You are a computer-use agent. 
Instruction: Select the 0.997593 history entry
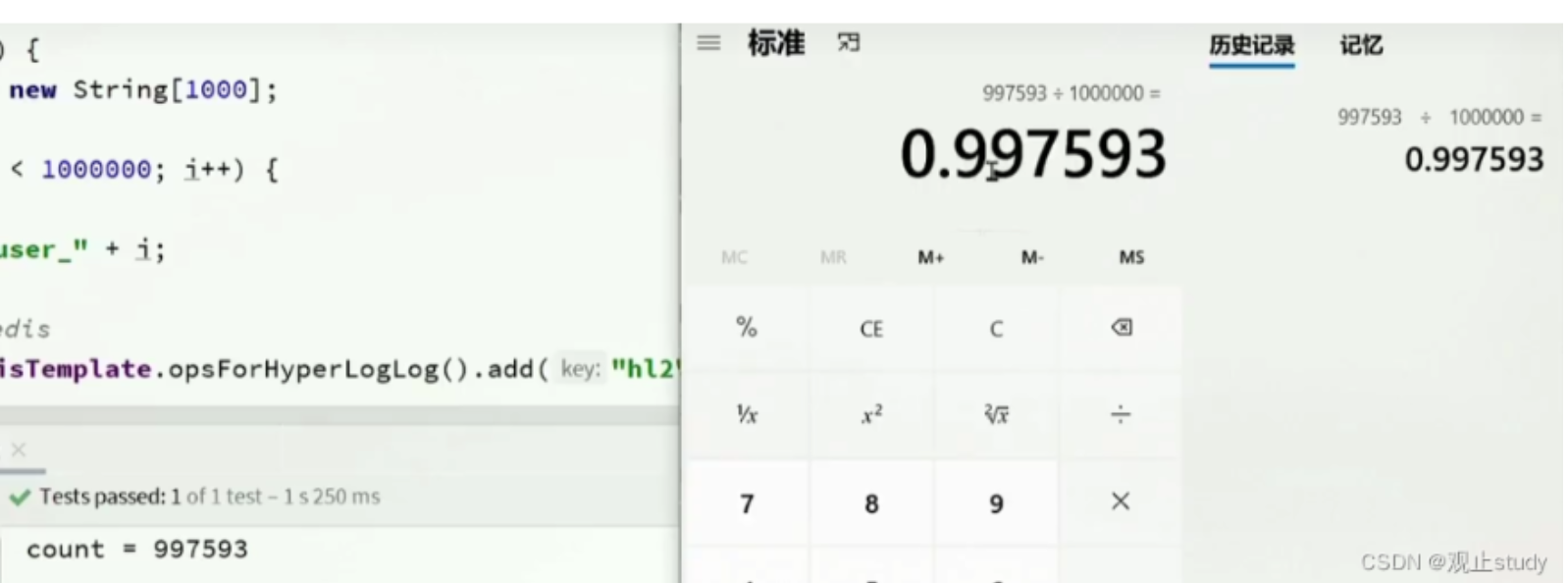(1440, 140)
